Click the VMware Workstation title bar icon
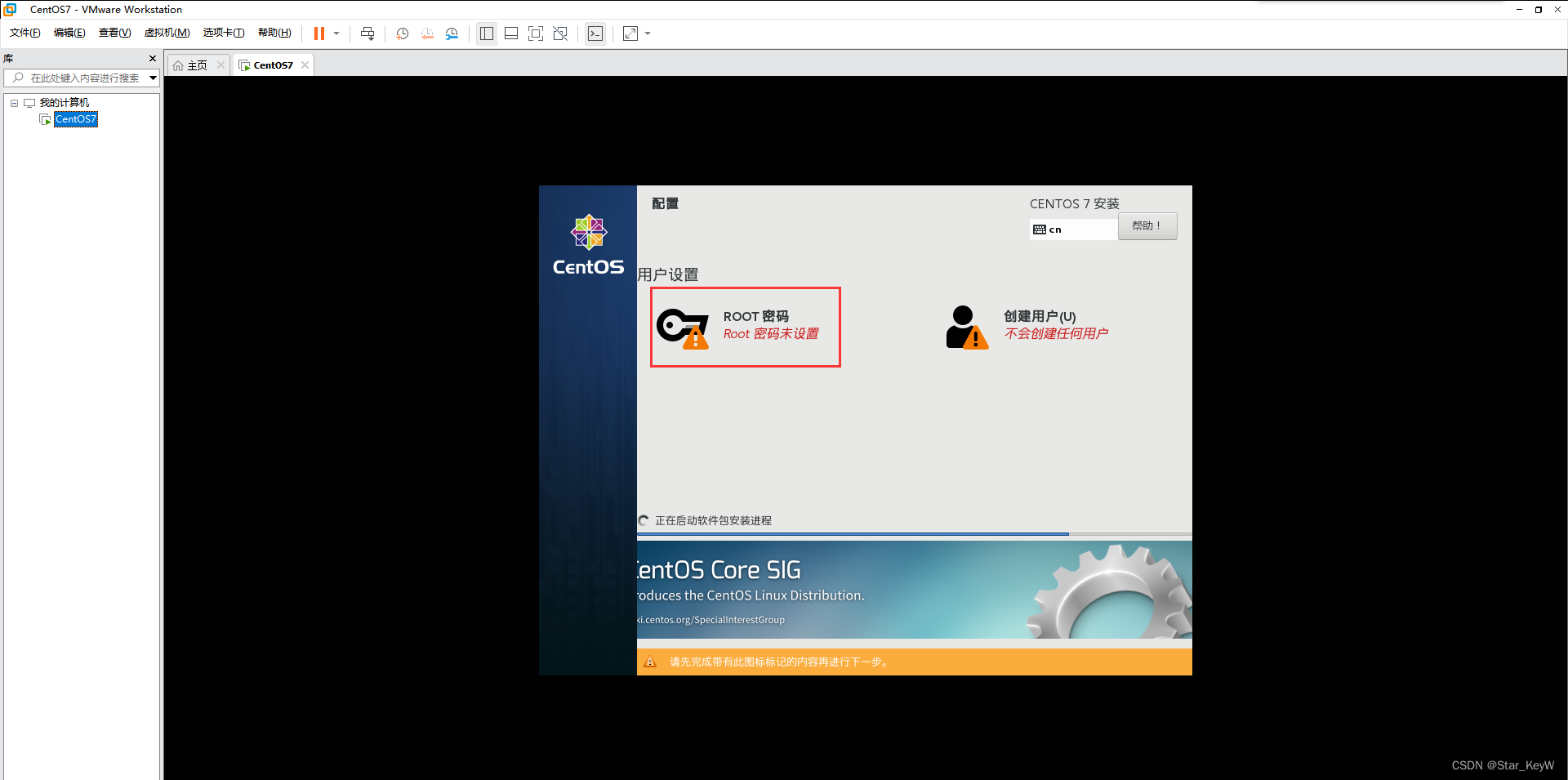Image resolution: width=1568 pixels, height=780 pixels. click(10, 9)
